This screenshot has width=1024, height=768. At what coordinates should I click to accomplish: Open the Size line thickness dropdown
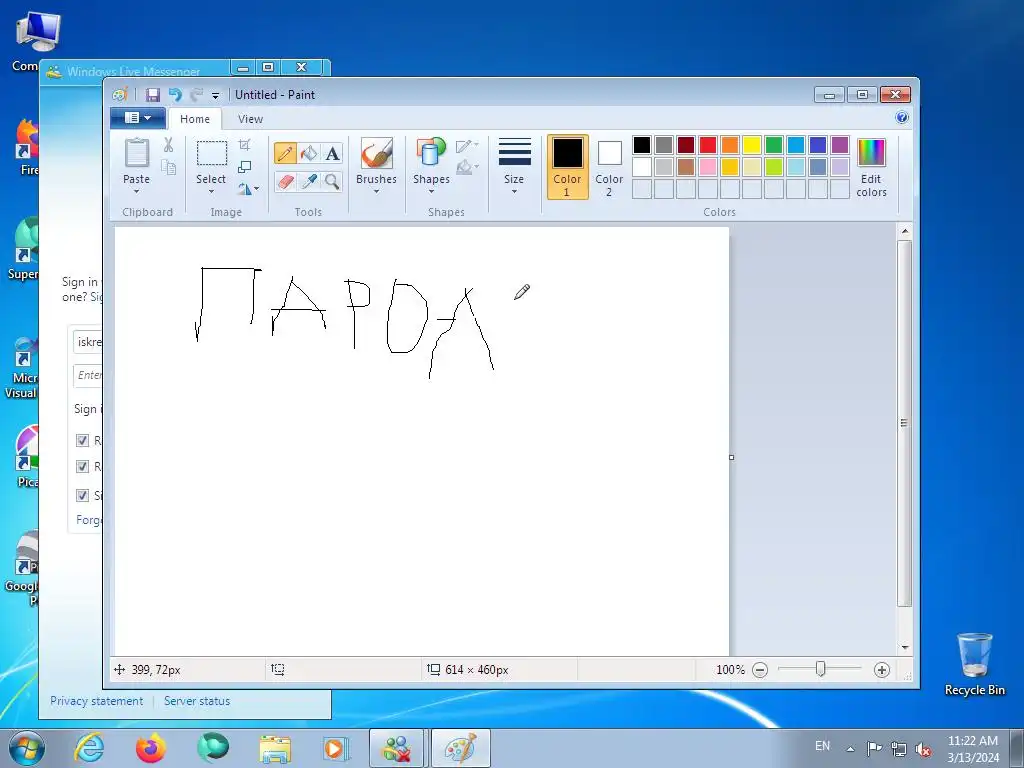point(514,167)
